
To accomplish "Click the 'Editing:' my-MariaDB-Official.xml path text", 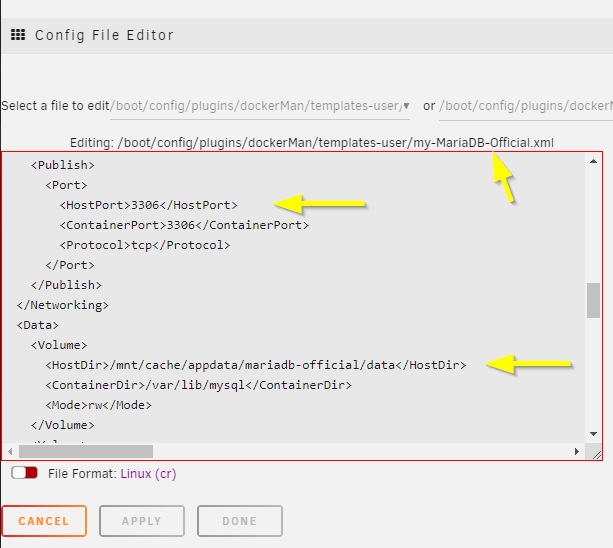I will point(312,143).
